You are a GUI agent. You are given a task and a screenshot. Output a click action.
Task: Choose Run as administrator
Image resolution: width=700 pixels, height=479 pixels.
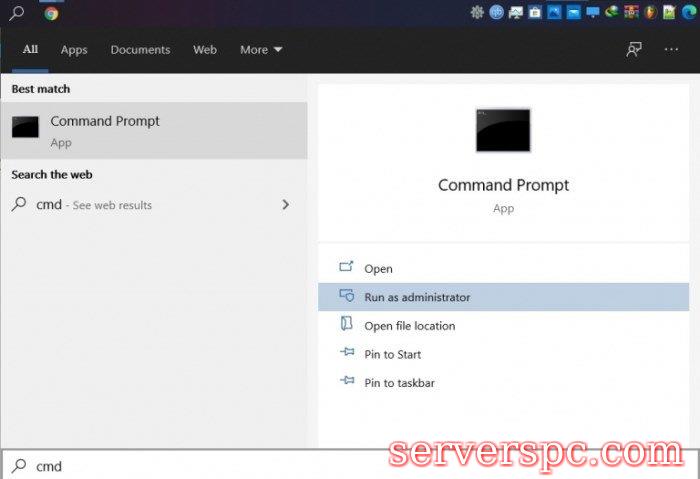417,297
